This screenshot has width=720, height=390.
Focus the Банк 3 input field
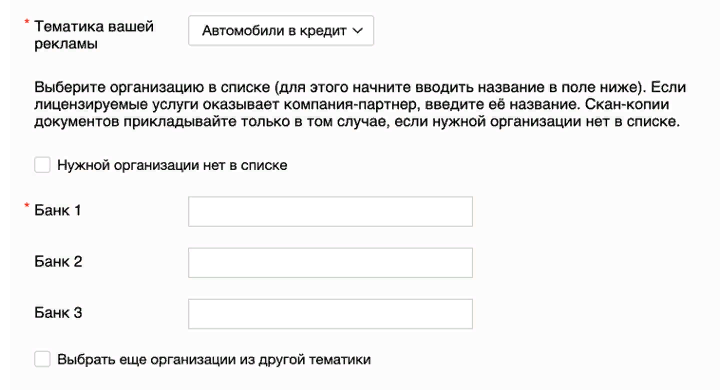330,314
